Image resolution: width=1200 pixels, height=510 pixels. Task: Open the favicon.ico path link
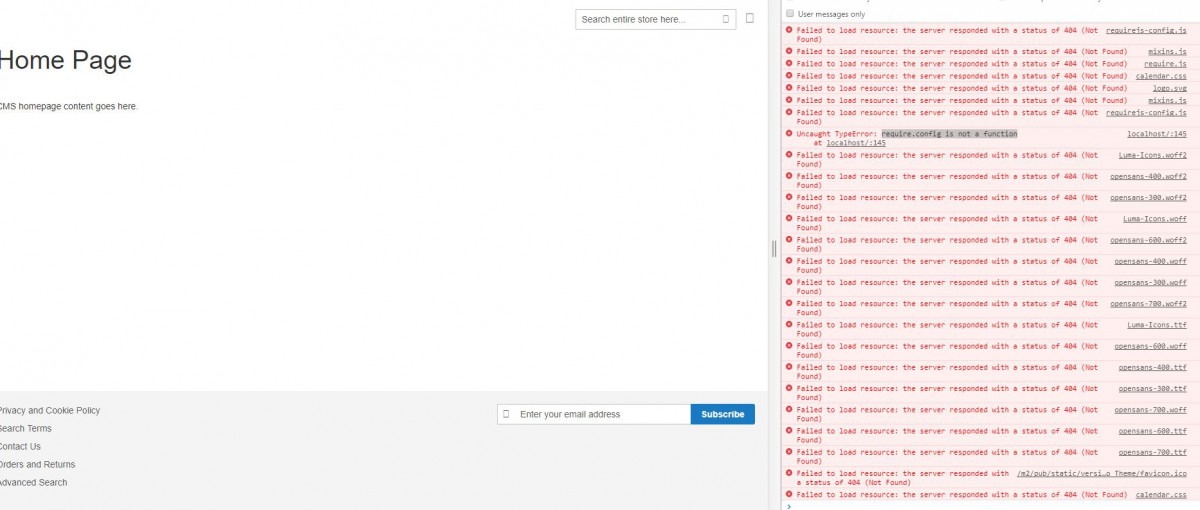point(1101,473)
